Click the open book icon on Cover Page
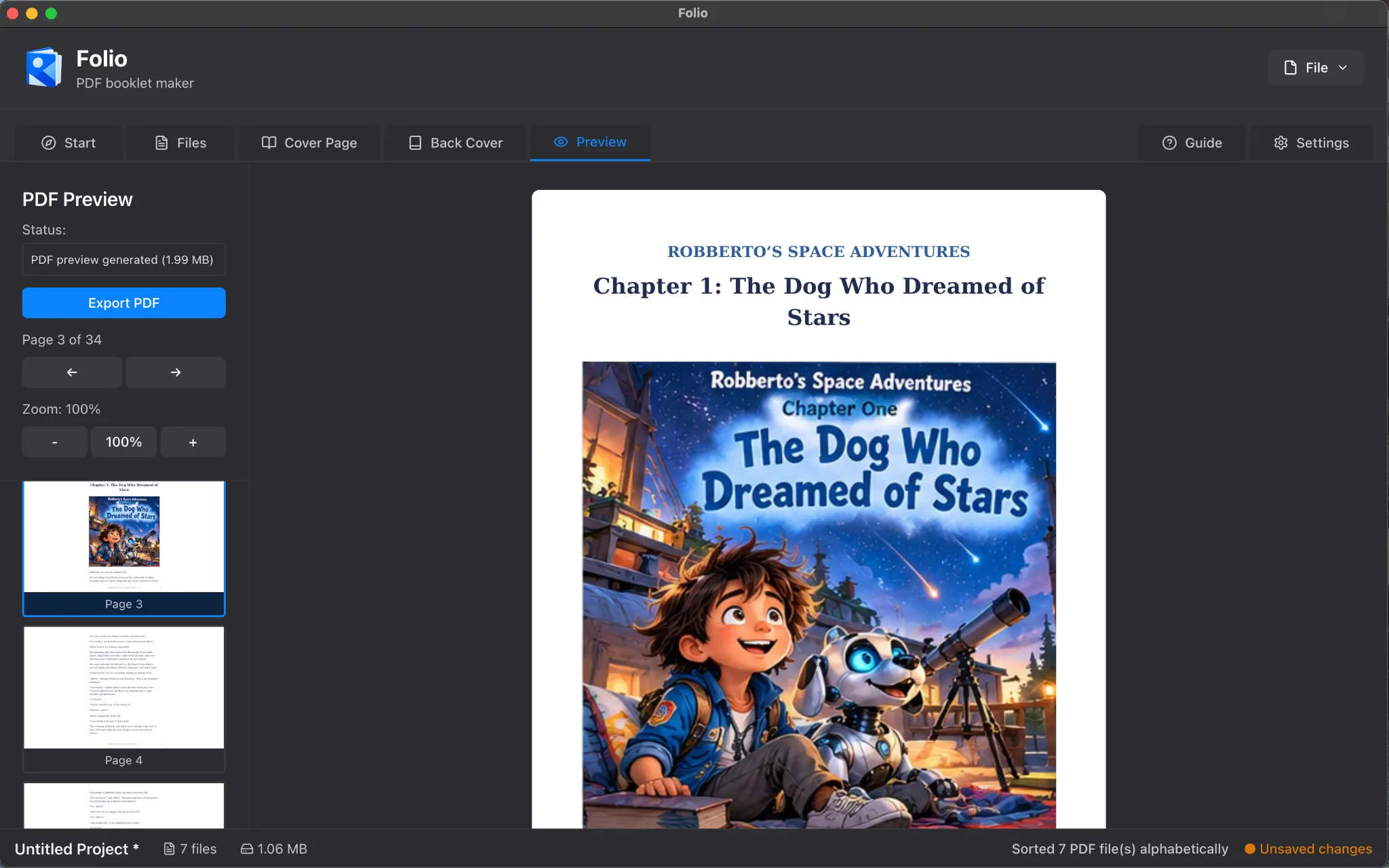 pos(269,143)
